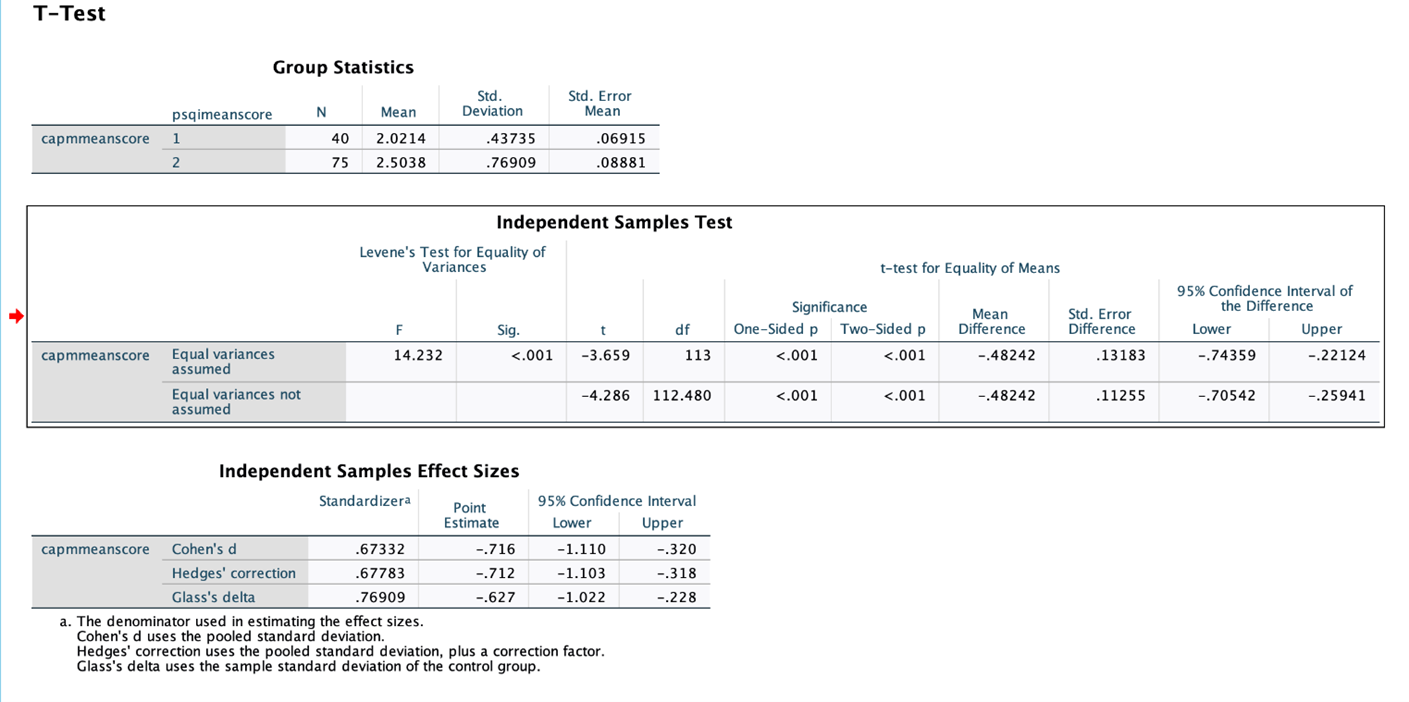
Task: Click the t value -3.659 cell
Action: pos(605,355)
